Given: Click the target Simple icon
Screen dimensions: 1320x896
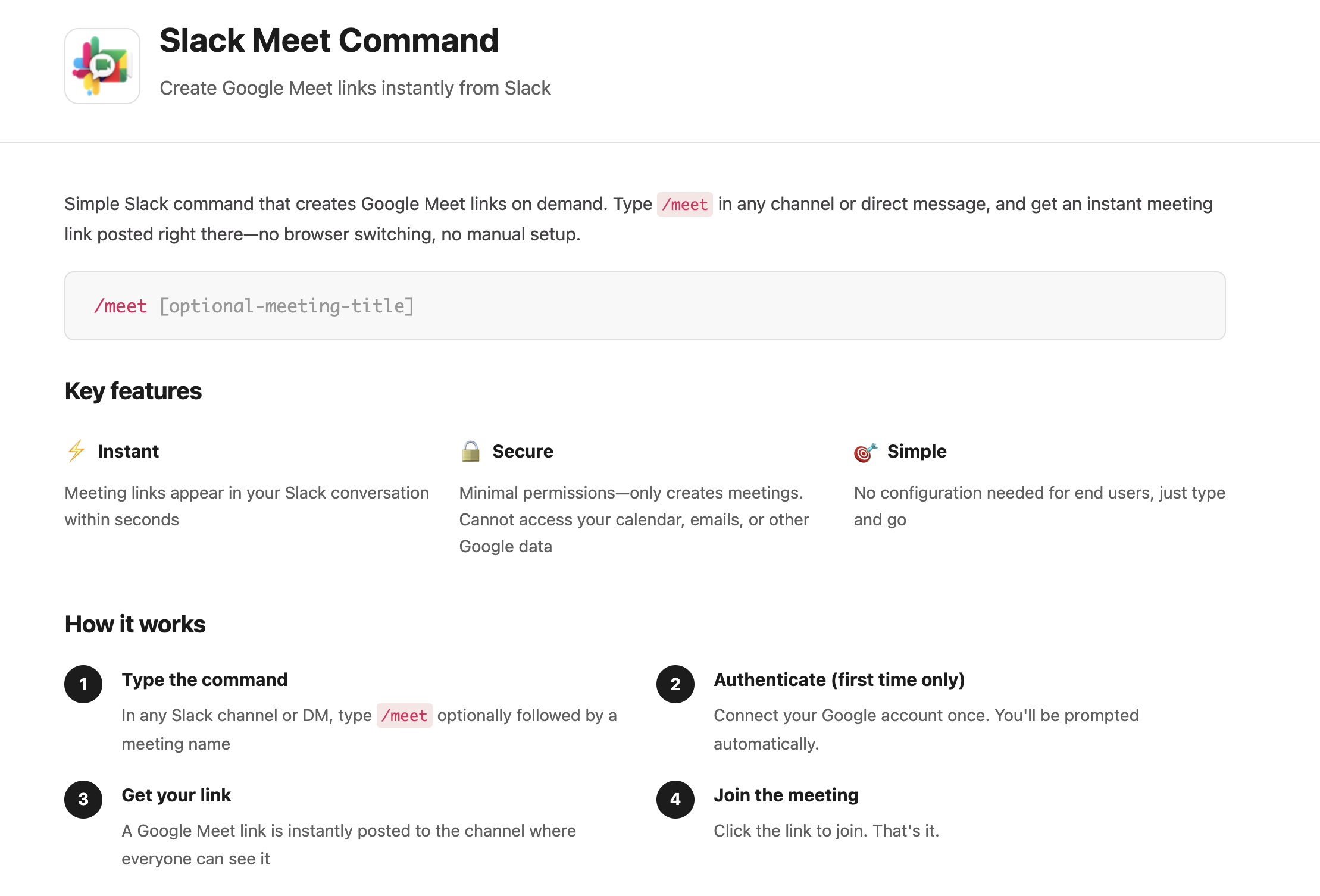Looking at the screenshot, I should coord(865,452).
